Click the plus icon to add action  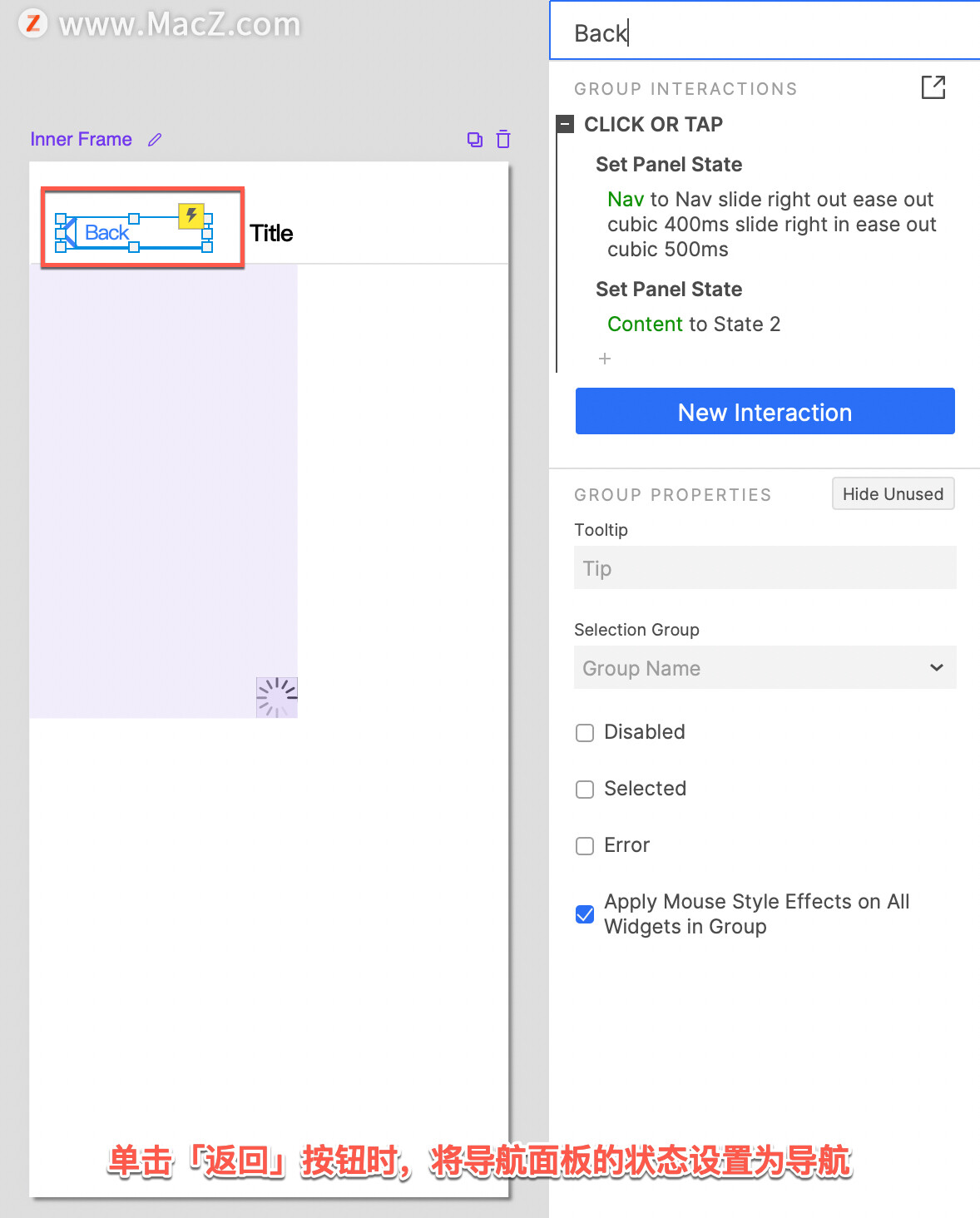tap(605, 359)
